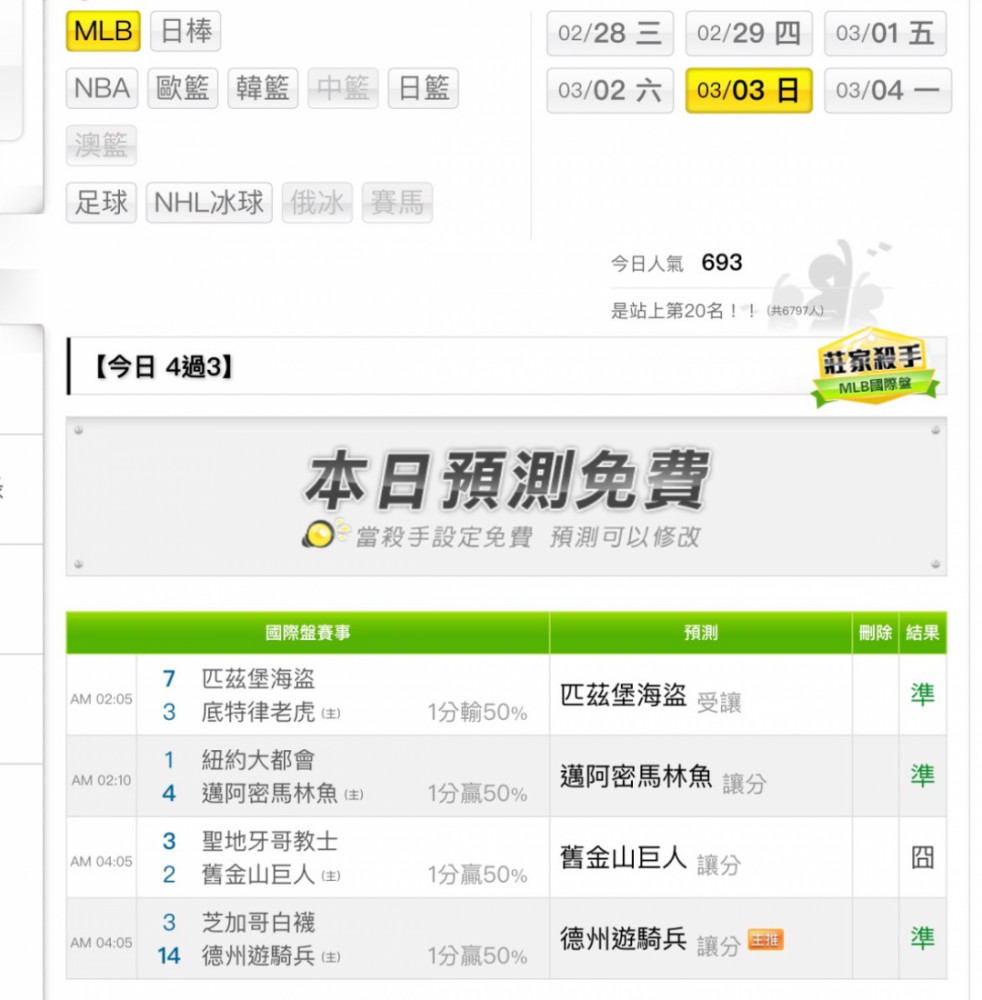982x1000 pixels.
Task: Click the 是站上第20名 ranking text
Action: pos(684,311)
